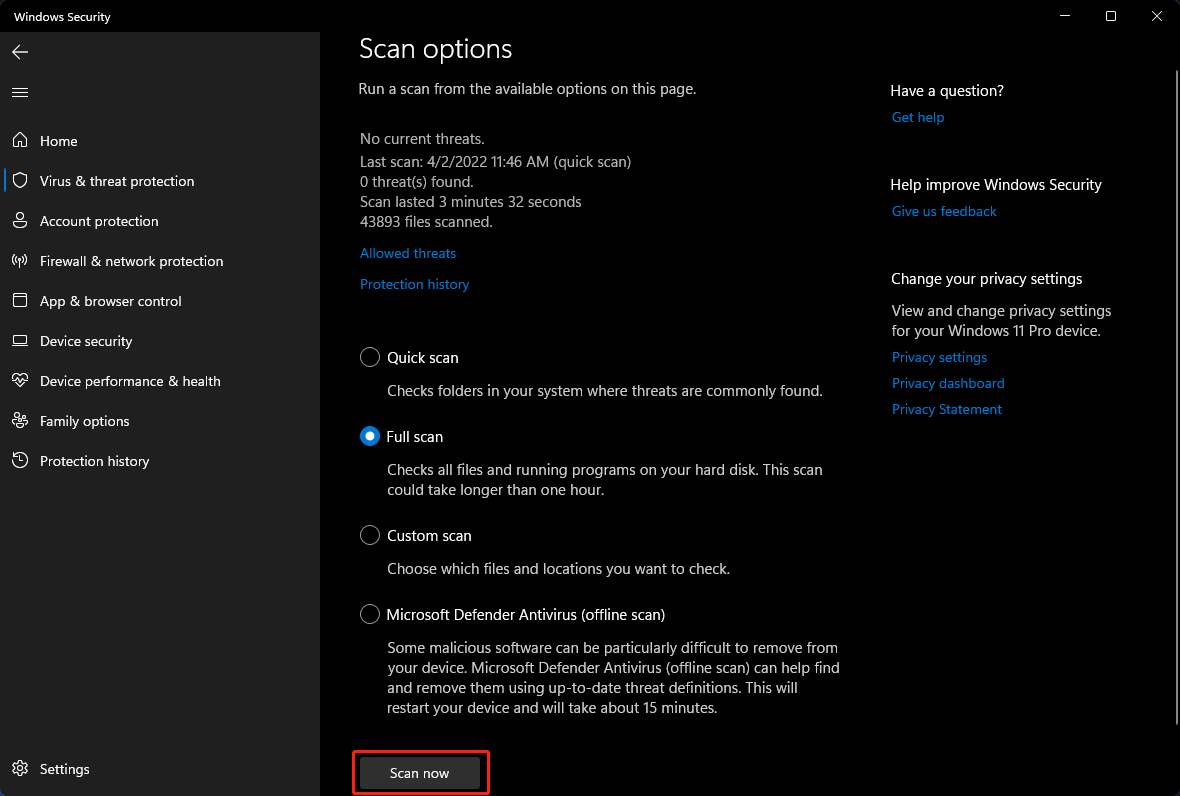1180x796 pixels.
Task: Open Firewall & network protection icon
Action: (21, 261)
